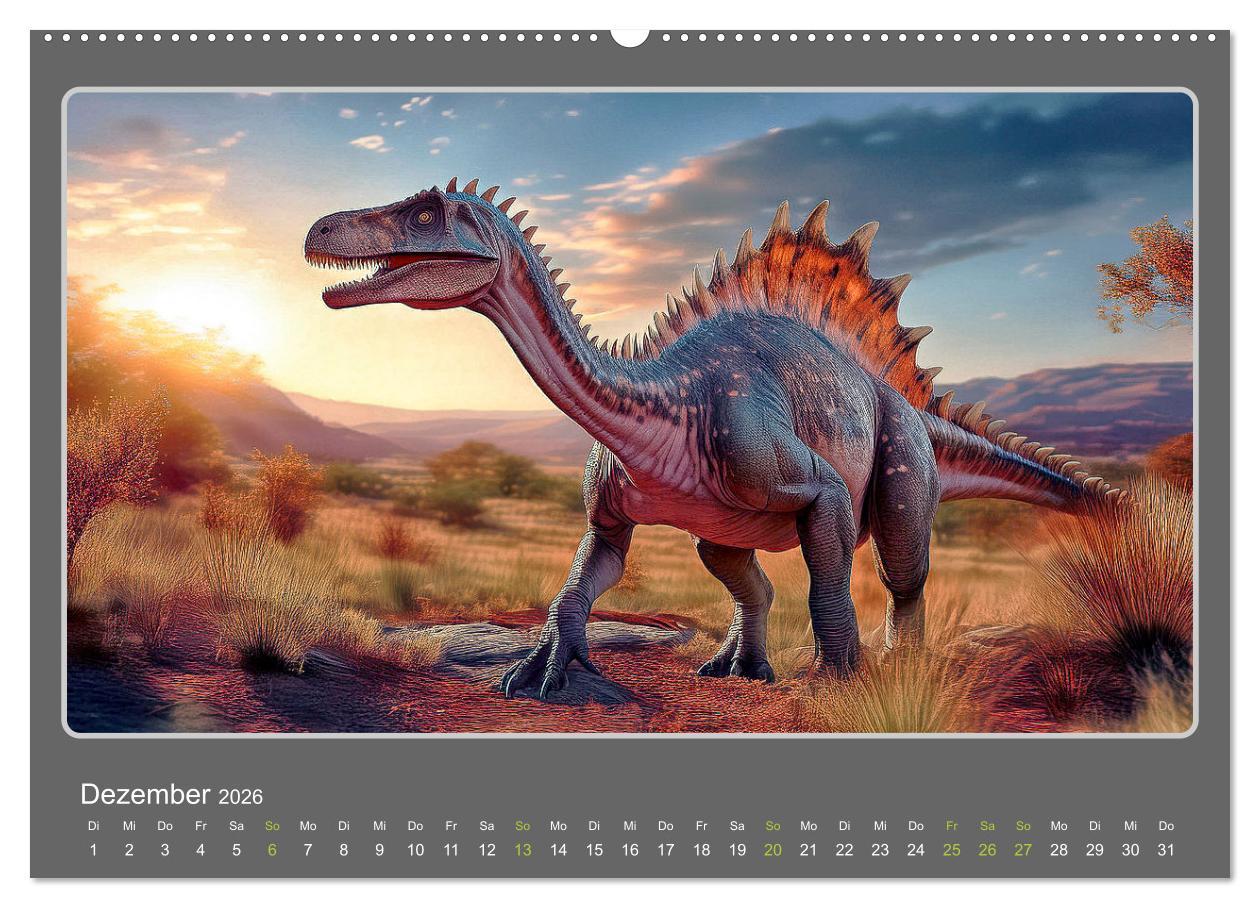Select the green date 26
Image resolution: width=1260 pixels, height=908 pixels.
pos(987,850)
